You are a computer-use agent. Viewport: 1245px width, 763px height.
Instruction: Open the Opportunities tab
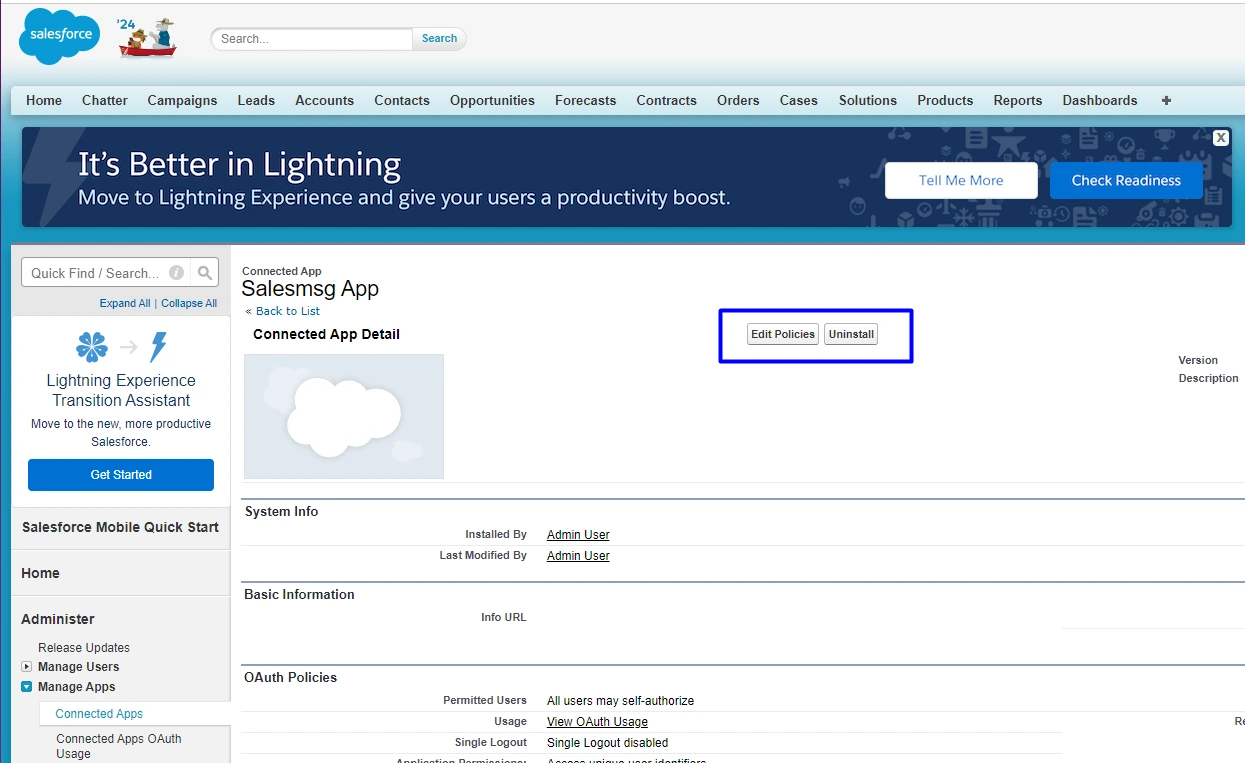tap(492, 100)
